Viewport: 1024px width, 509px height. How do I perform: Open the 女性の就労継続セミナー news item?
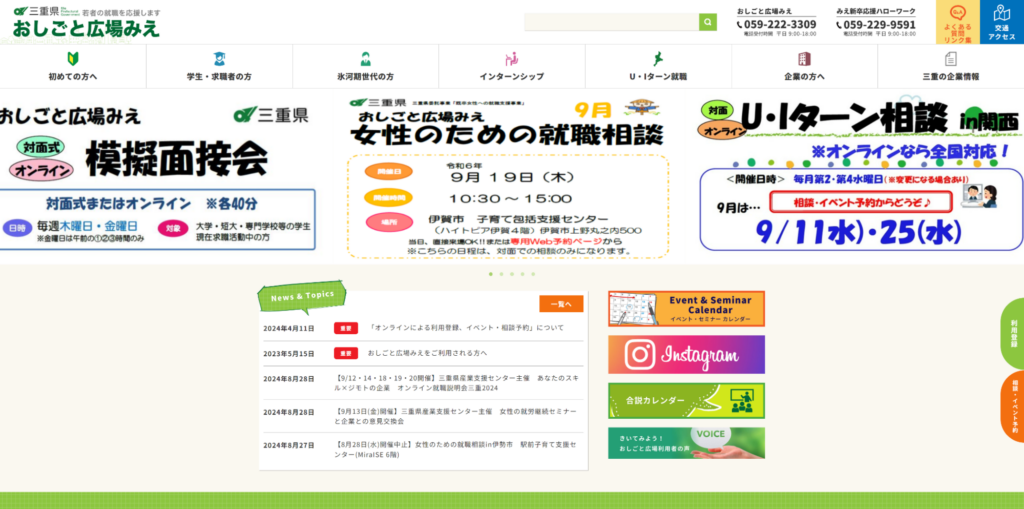coord(456,416)
